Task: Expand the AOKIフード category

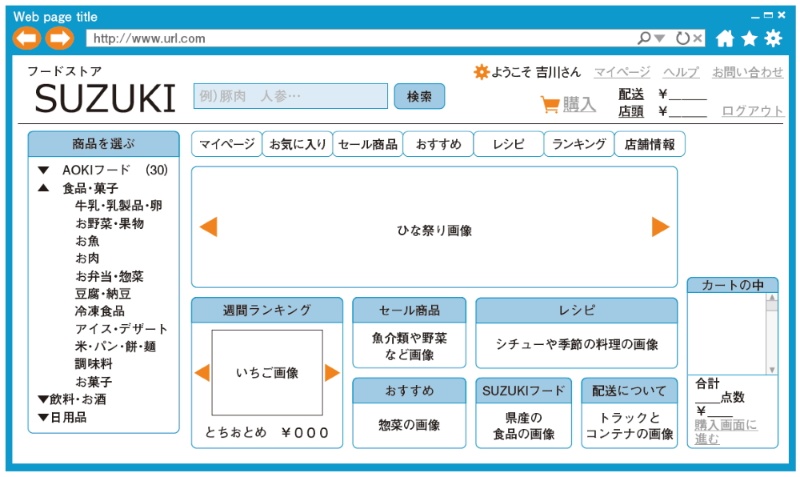Action: (44, 171)
